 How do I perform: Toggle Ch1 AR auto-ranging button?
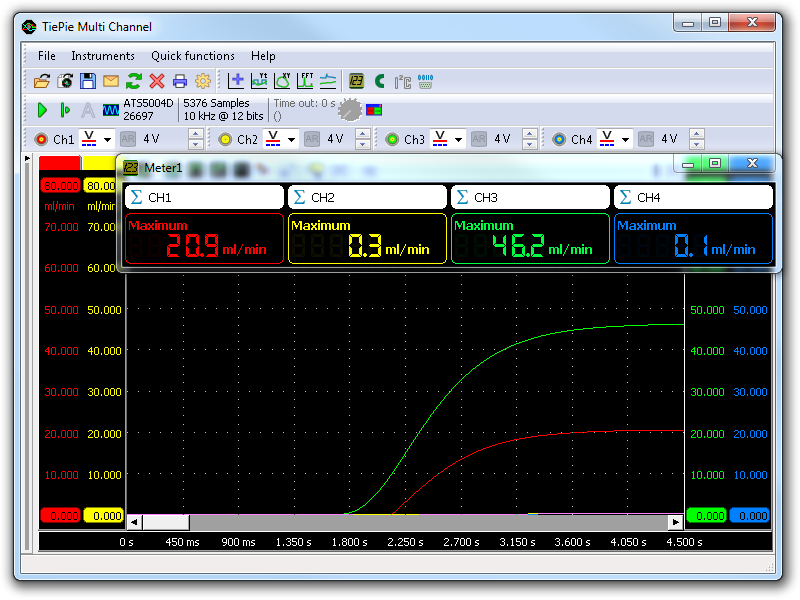coord(128,139)
